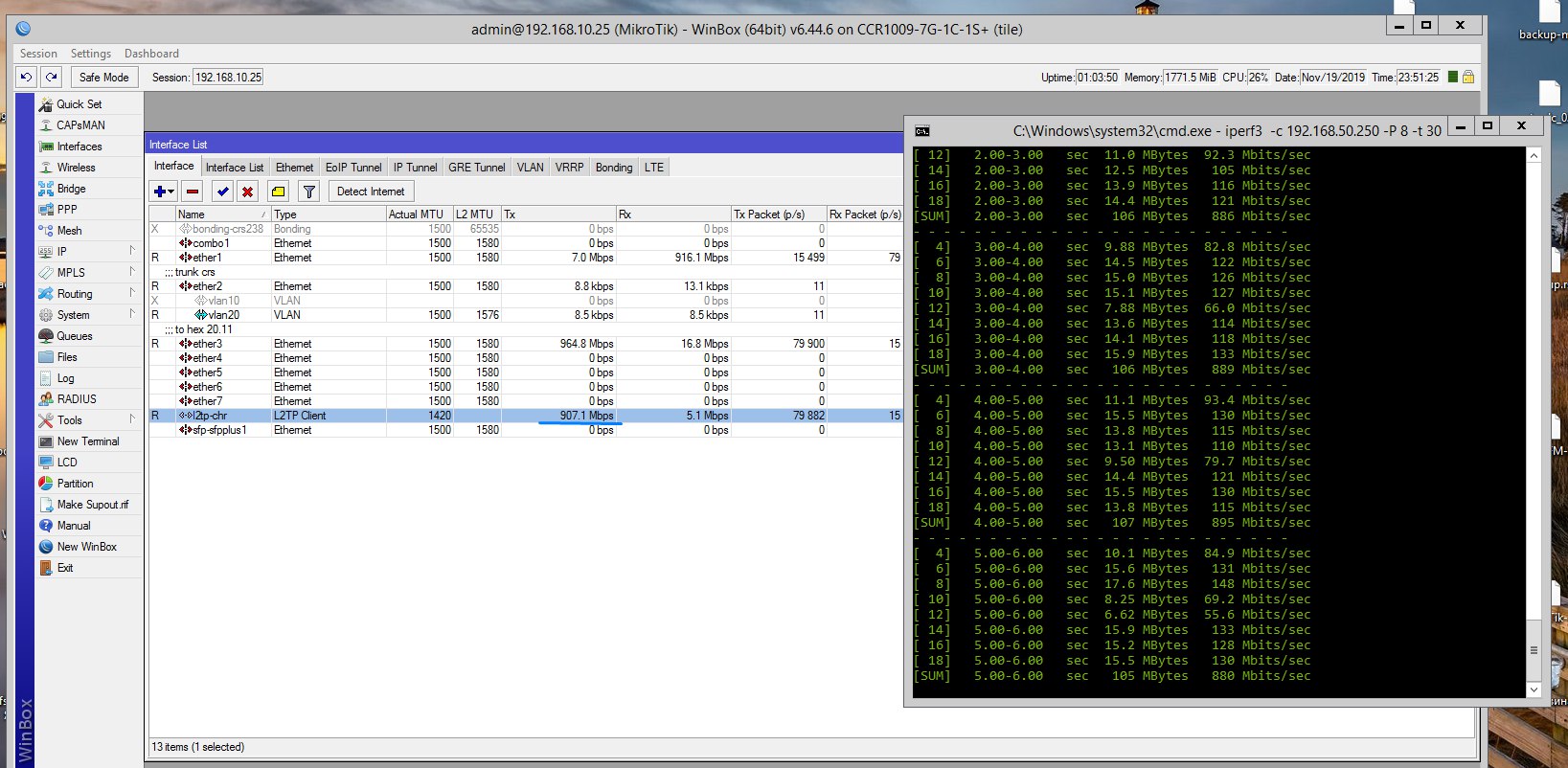Image resolution: width=1568 pixels, height=768 pixels.
Task: Open the Session menu
Action: point(38,54)
